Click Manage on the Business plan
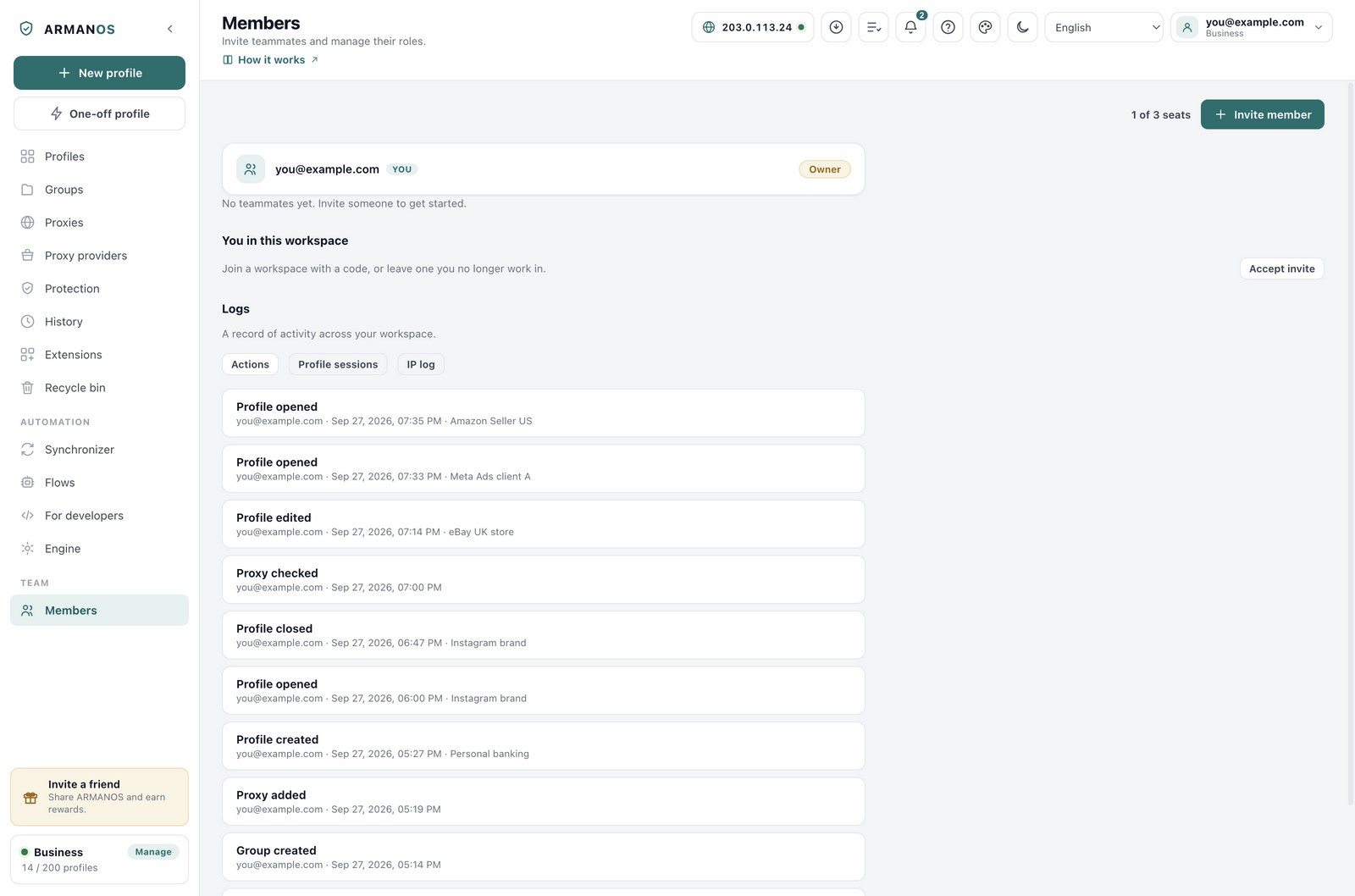 point(153,852)
